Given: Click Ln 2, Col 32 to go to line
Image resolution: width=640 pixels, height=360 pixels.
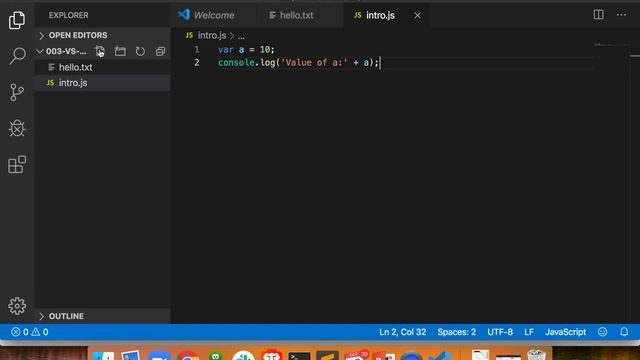Looking at the screenshot, I should tap(402, 332).
